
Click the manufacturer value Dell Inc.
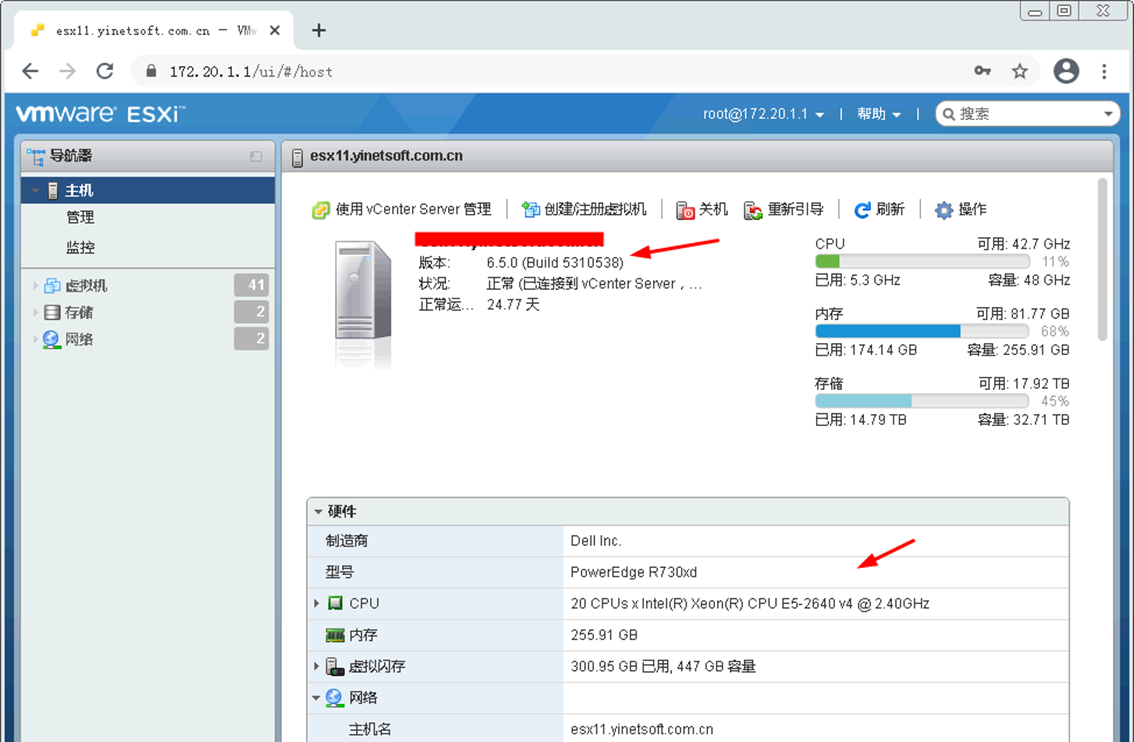click(x=596, y=541)
